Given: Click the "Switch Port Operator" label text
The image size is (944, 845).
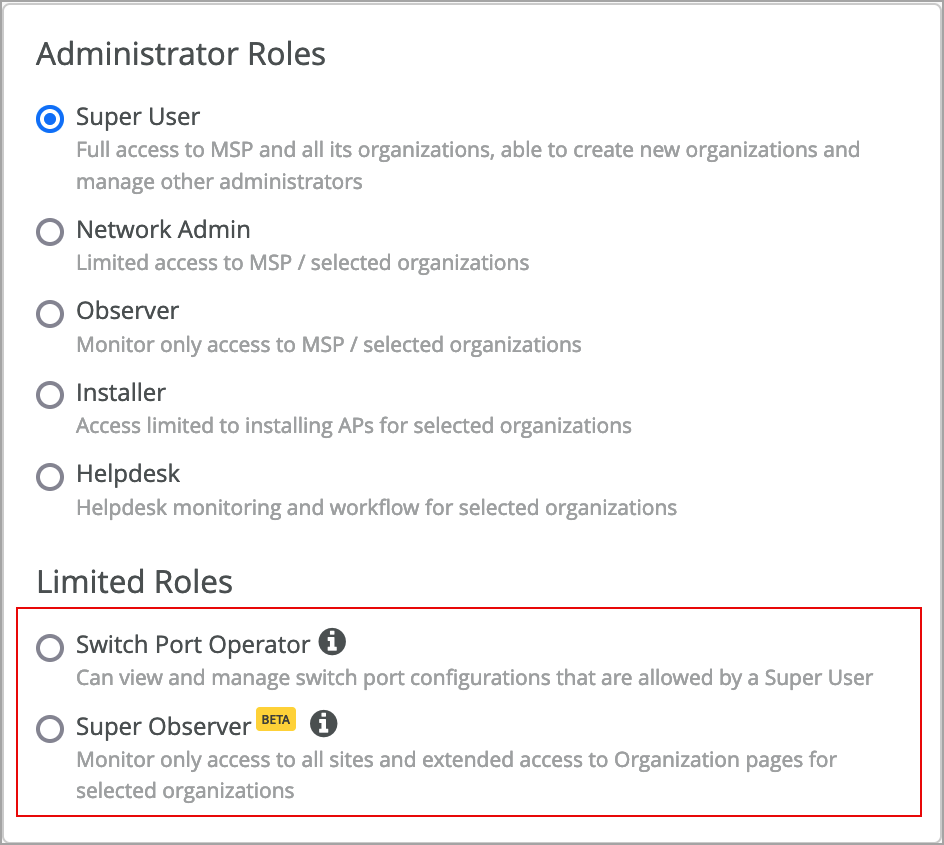Looking at the screenshot, I should coord(193,645).
